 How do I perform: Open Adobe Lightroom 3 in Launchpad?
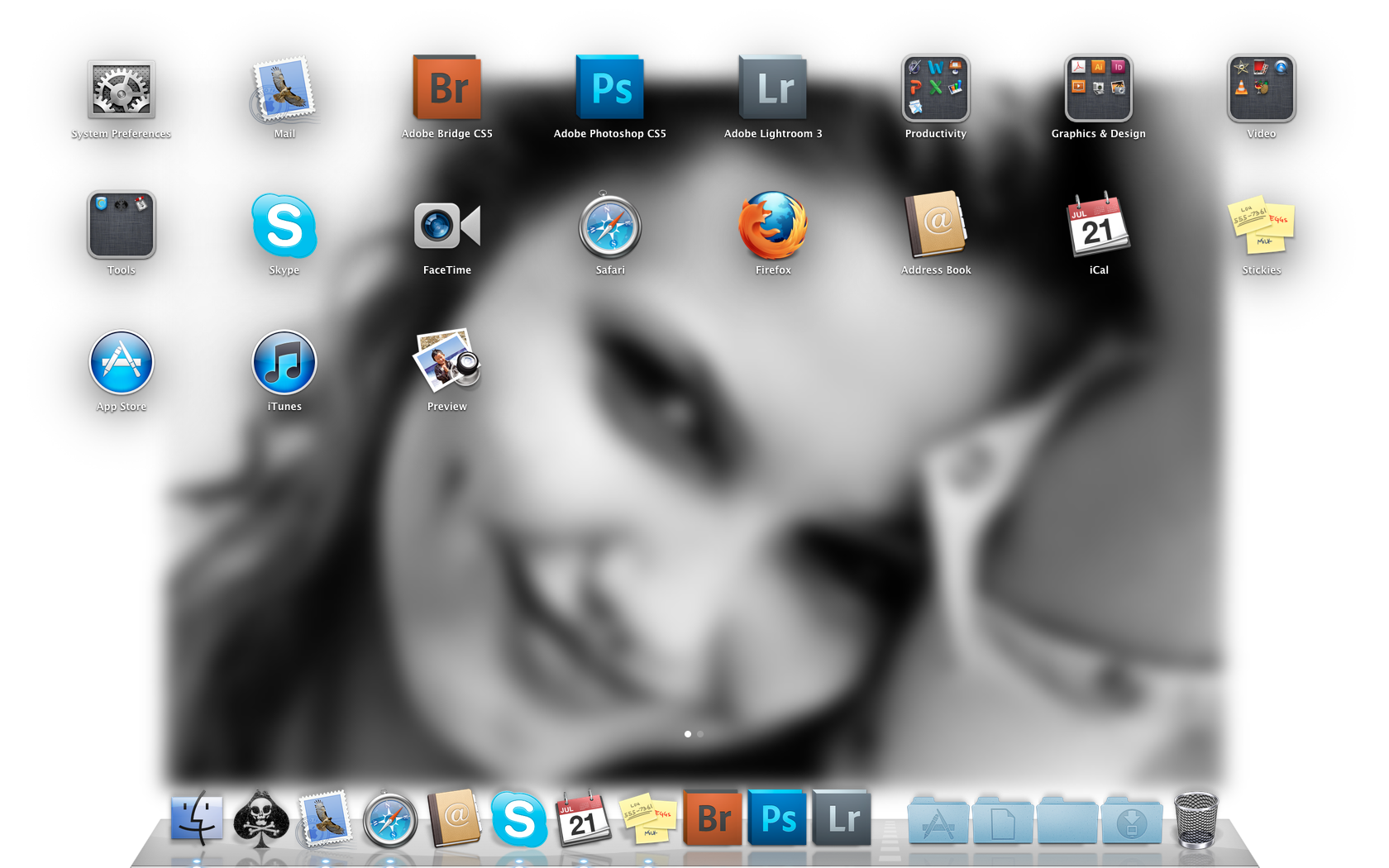[772, 88]
